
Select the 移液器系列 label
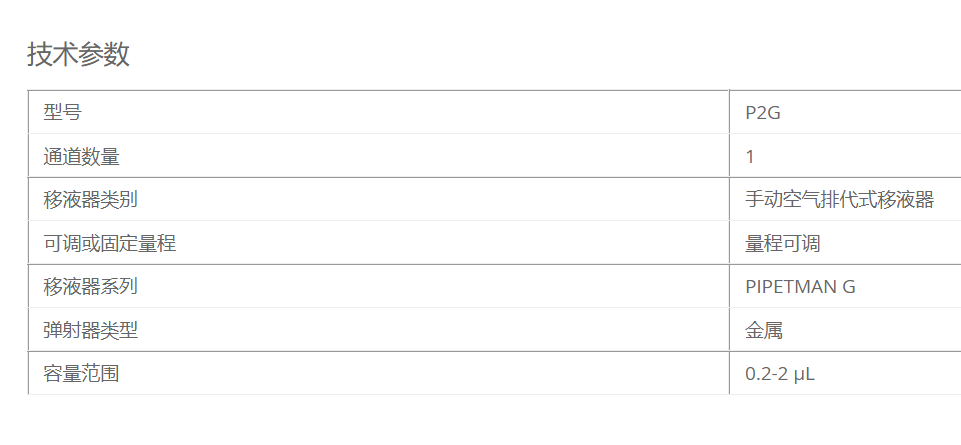90,287
